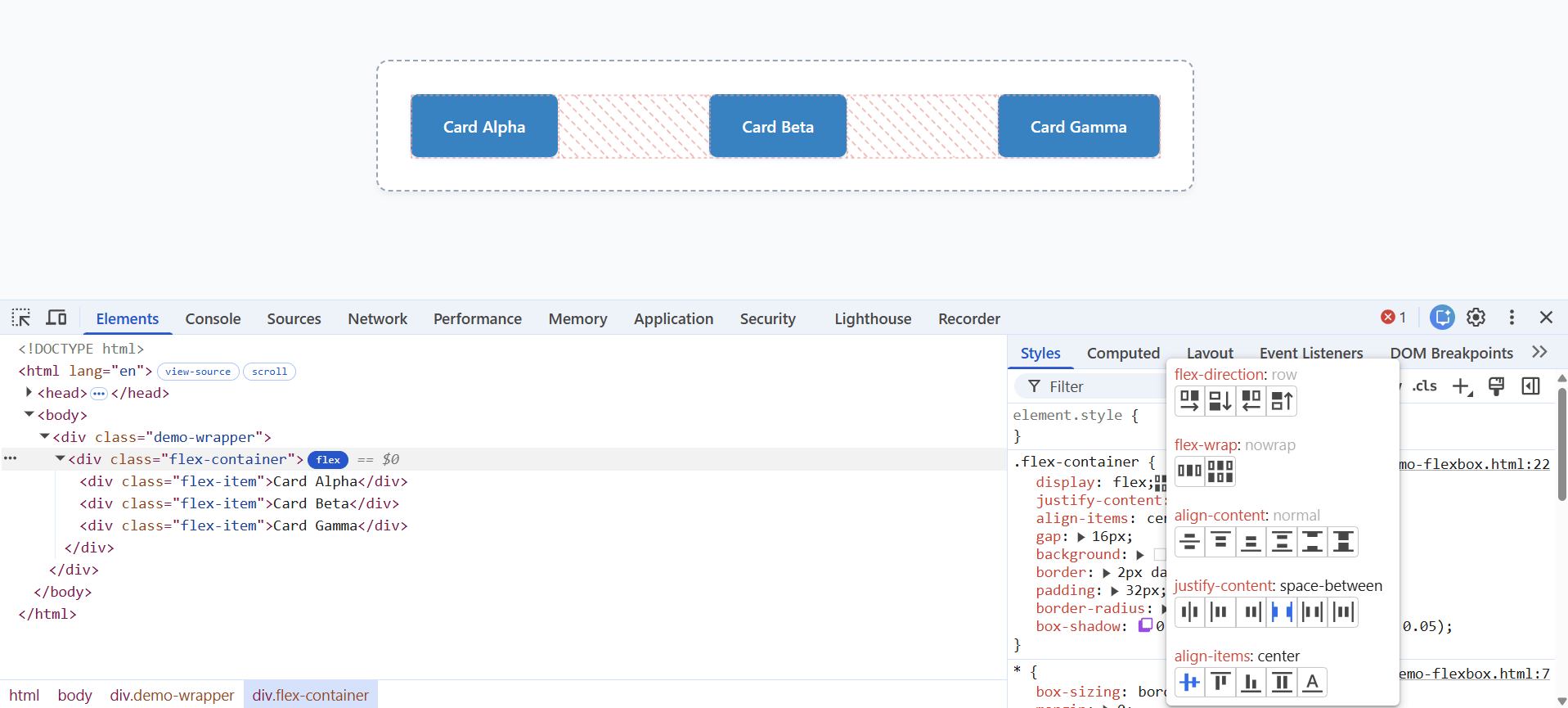Expand the head element
This screenshot has height=708, width=1568.
coord(29,393)
